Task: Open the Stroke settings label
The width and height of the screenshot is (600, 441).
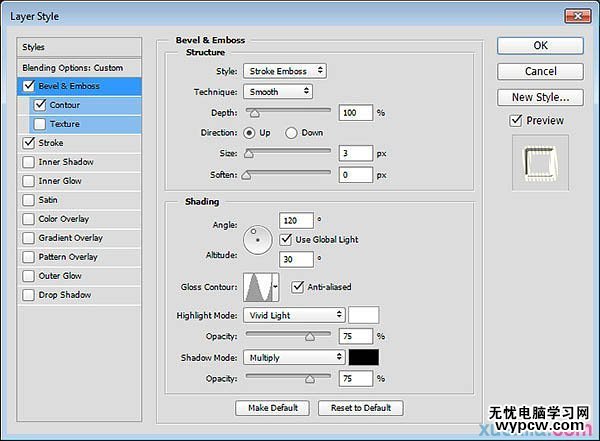Action: pos(51,143)
